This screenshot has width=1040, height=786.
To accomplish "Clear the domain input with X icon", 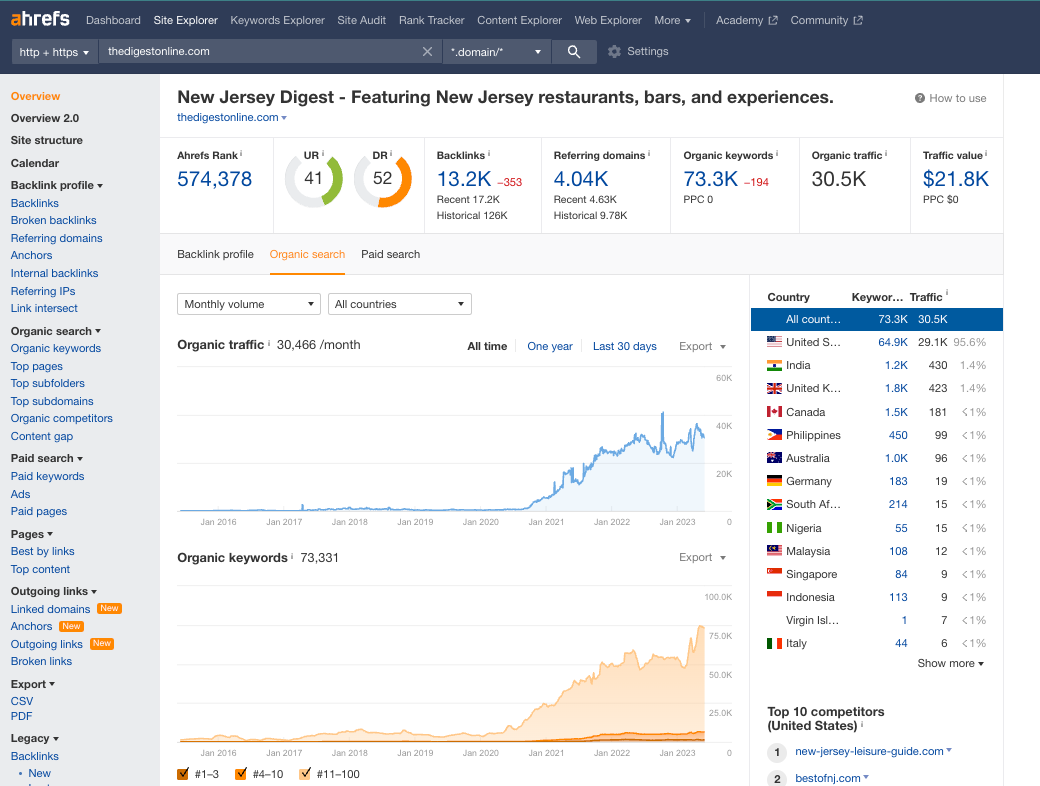I will pyautogui.click(x=427, y=52).
